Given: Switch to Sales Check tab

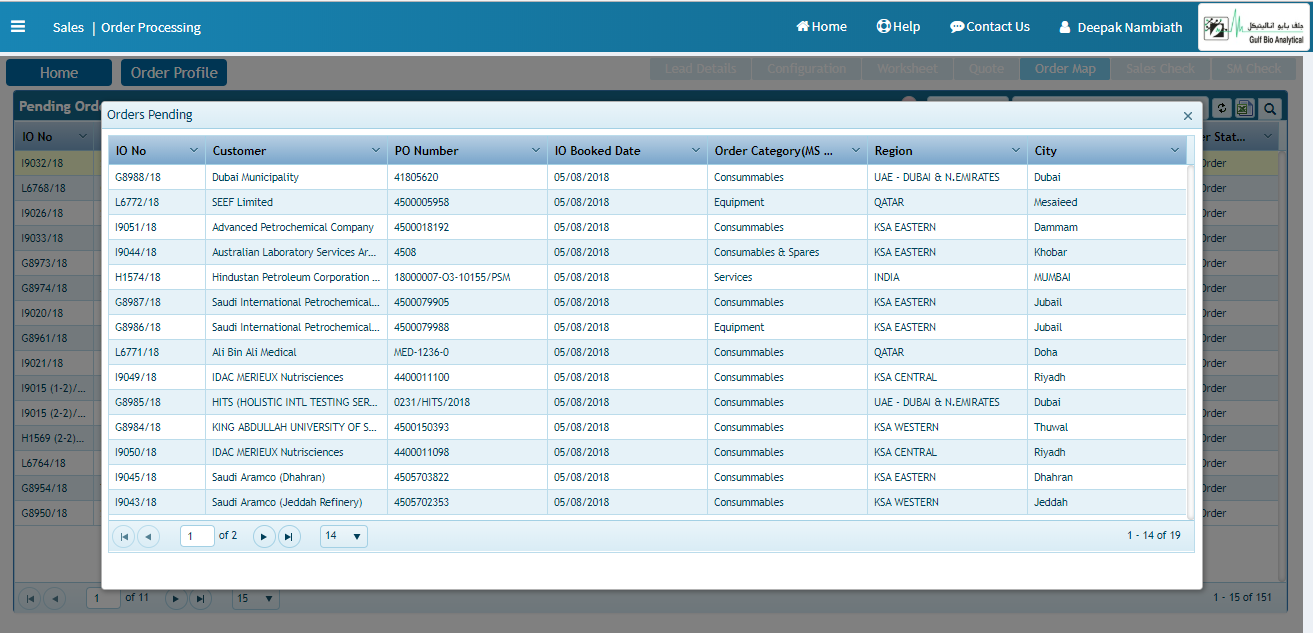Looking at the screenshot, I should 1160,69.
